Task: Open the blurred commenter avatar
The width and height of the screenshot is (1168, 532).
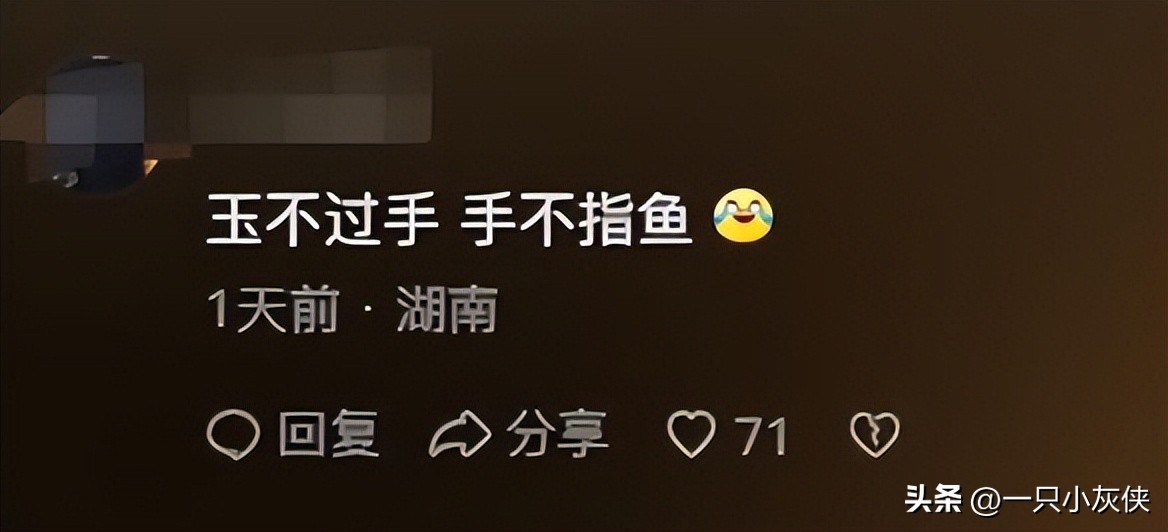Action: [95, 123]
